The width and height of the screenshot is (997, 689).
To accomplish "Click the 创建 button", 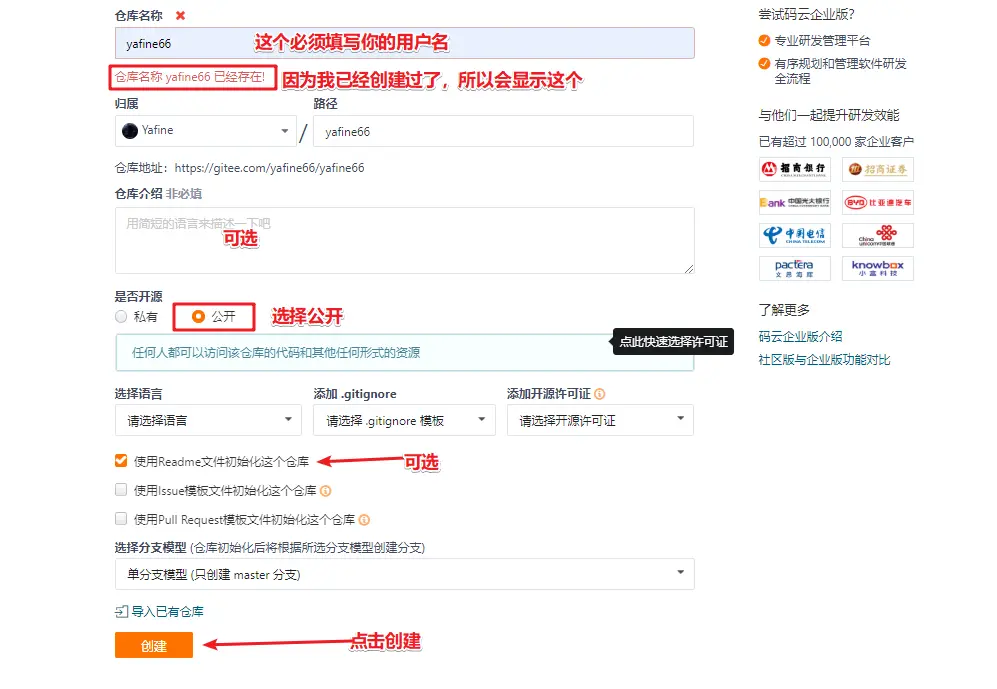I will click(154, 645).
